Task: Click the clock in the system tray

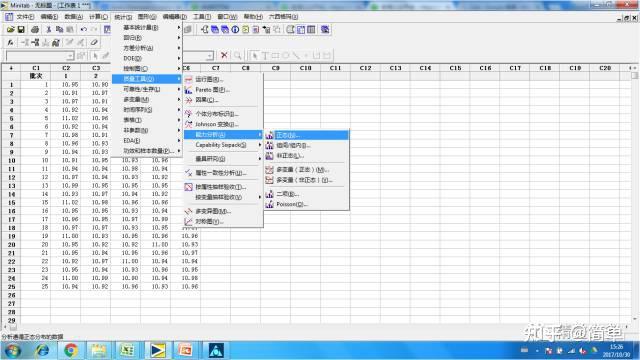Action: pyautogui.click(x=616, y=351)
